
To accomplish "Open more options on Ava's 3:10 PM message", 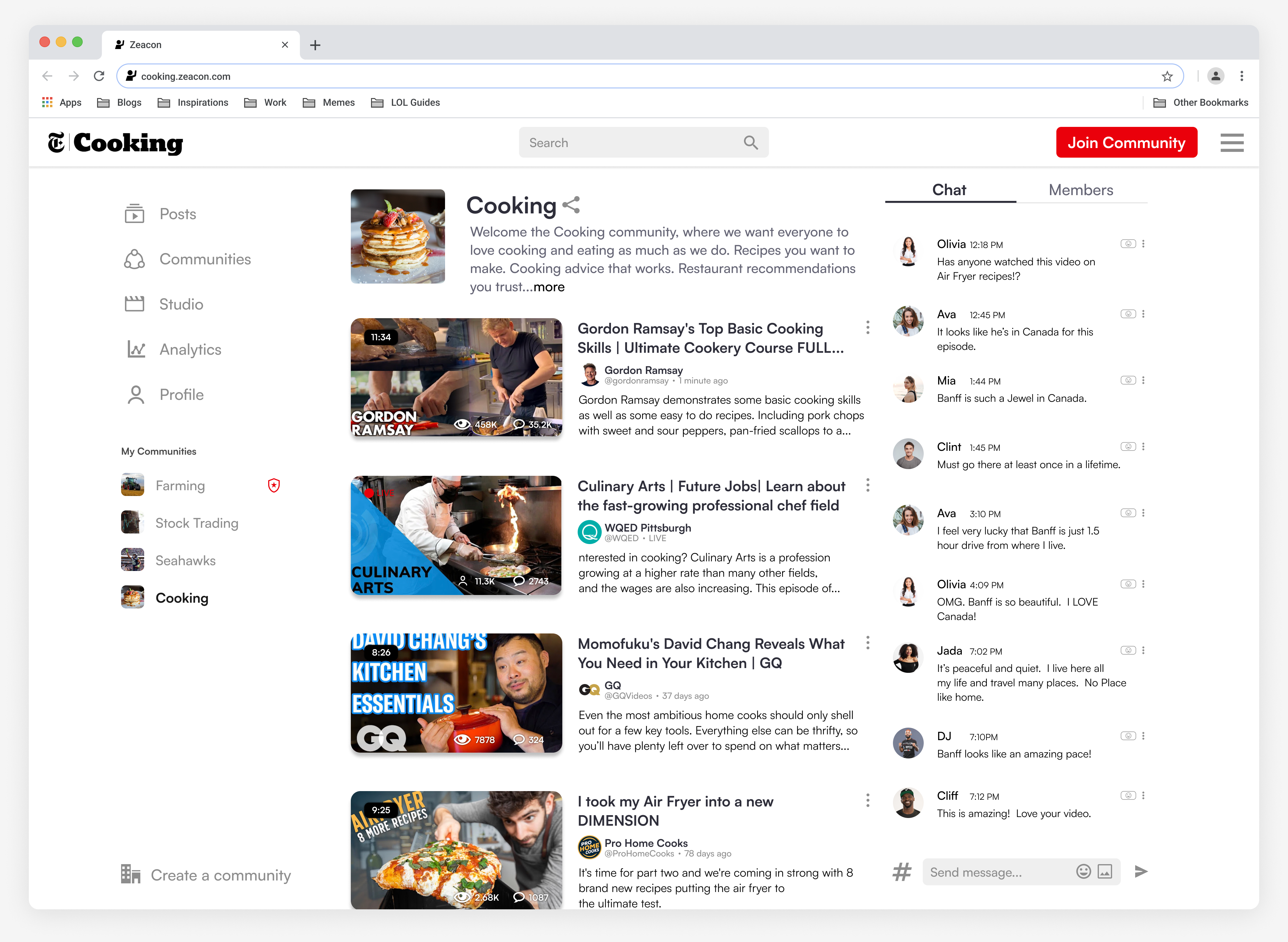I will tap(1143, 513).
